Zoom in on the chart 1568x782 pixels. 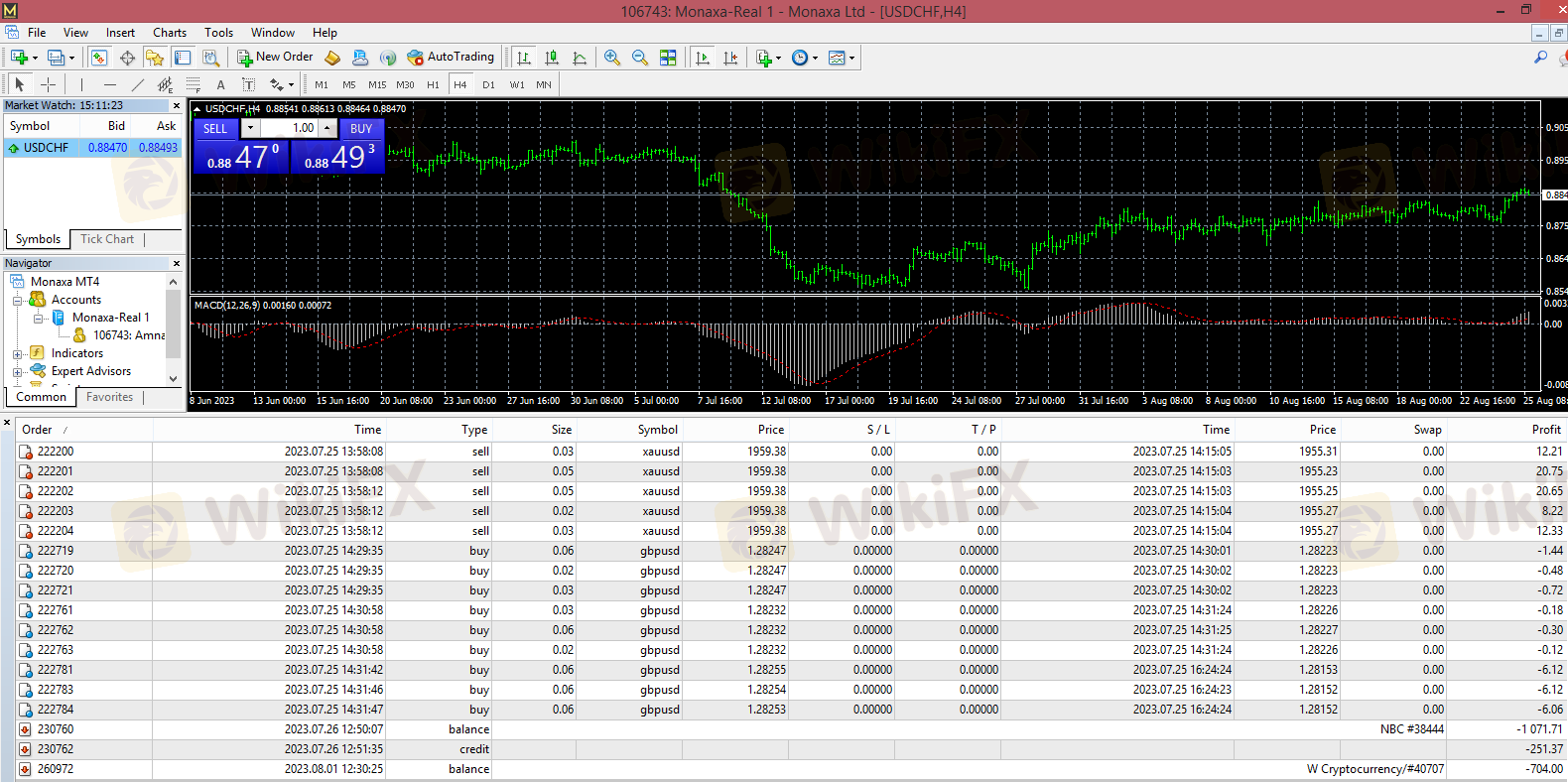(x=612, y=58)
